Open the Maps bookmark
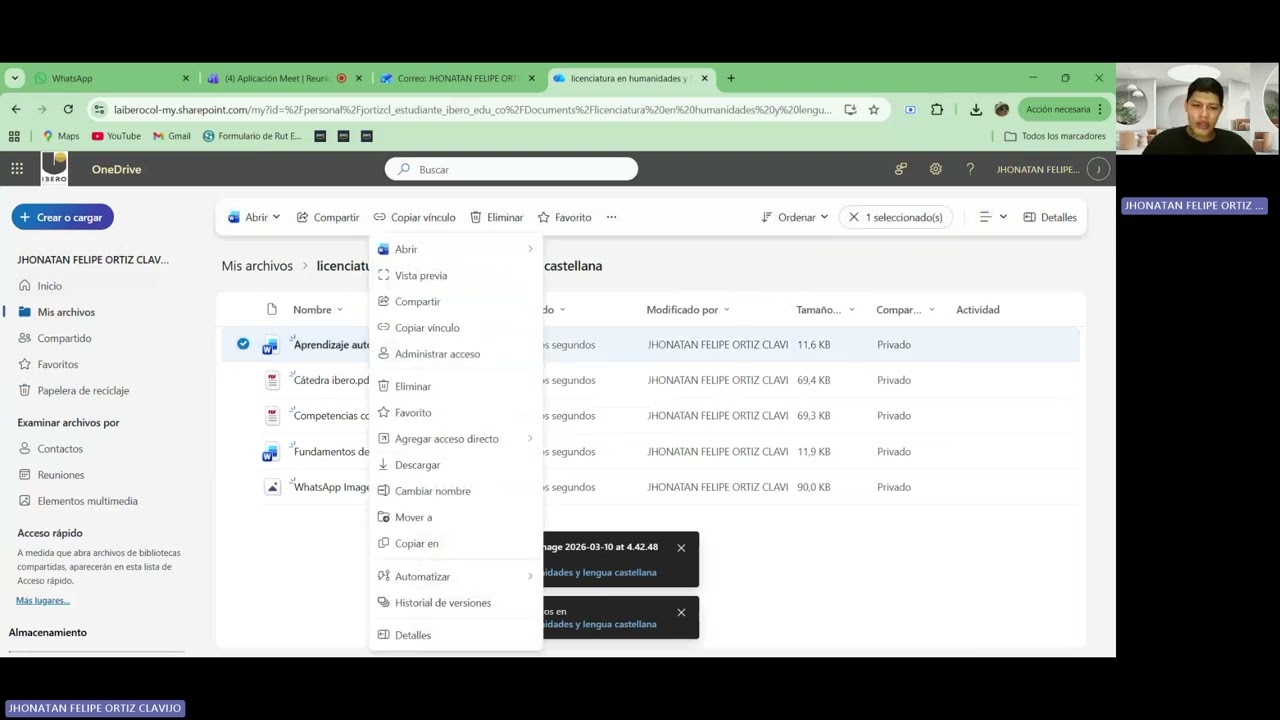Viewport: 1280px width, 720px height. [x=60, y=136]
